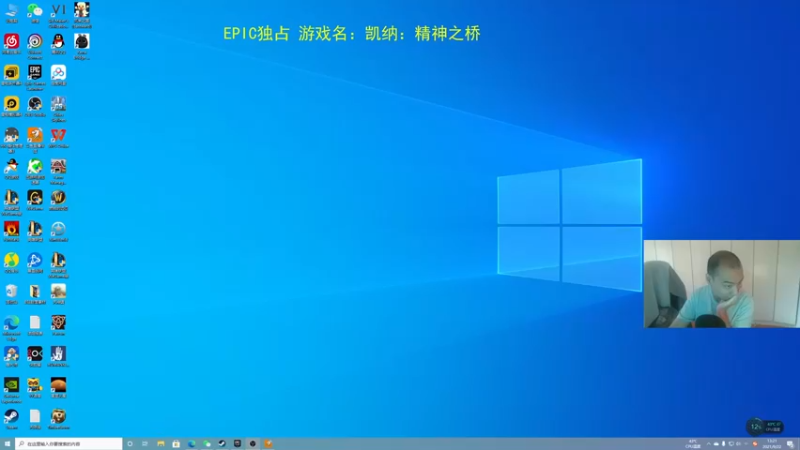Launch Steam from the desktop shortcut
800x450 pixels.
(x=11, y=419)
